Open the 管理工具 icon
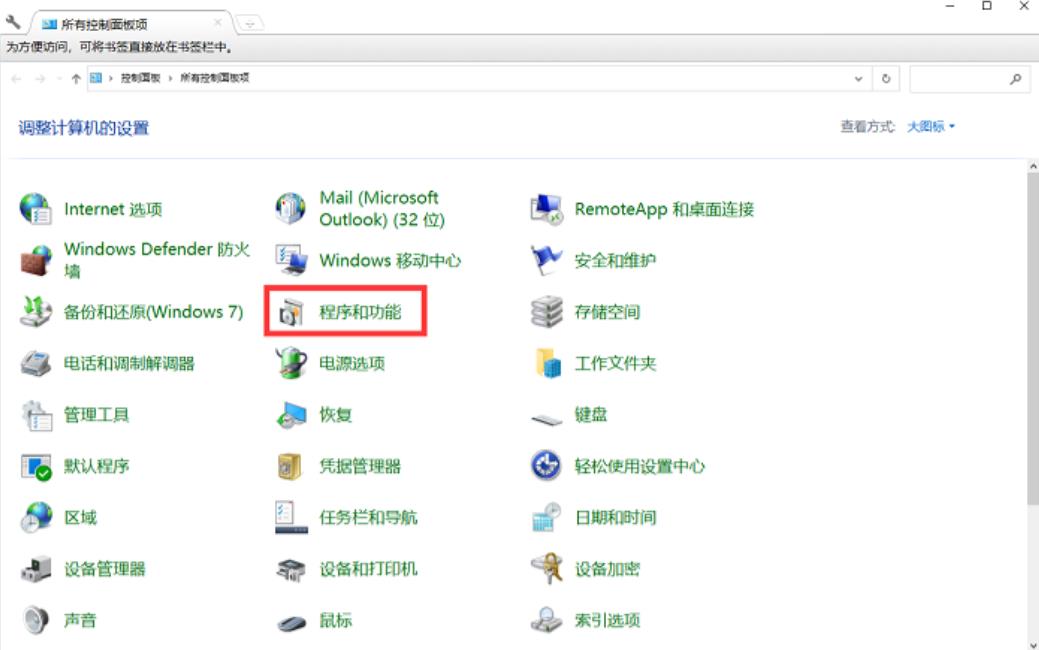The width and height of the screenshot is (1039, 650). pyautogui.click(x=35, y=415)
